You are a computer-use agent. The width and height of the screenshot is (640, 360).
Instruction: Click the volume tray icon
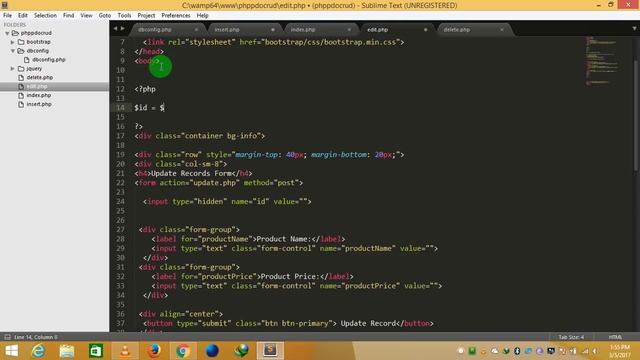click(596, 351)
